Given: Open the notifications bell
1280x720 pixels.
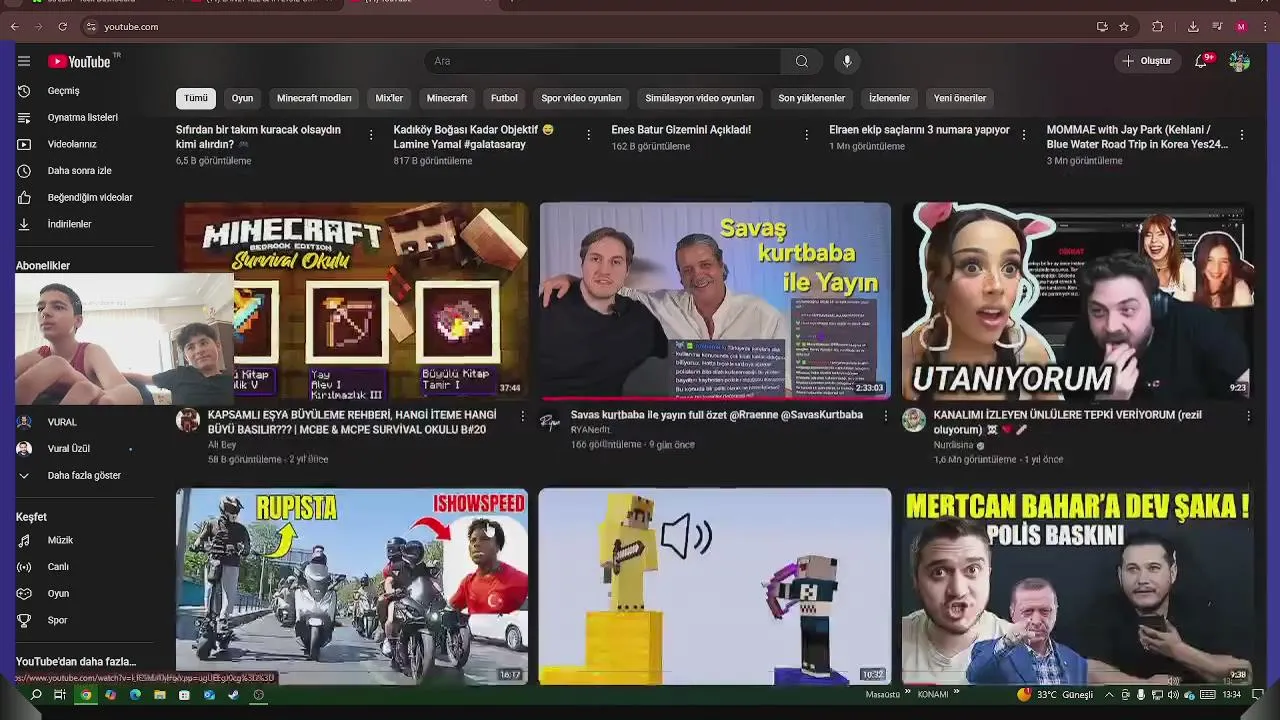Looking at the screenshot, I should point(1202,61).
